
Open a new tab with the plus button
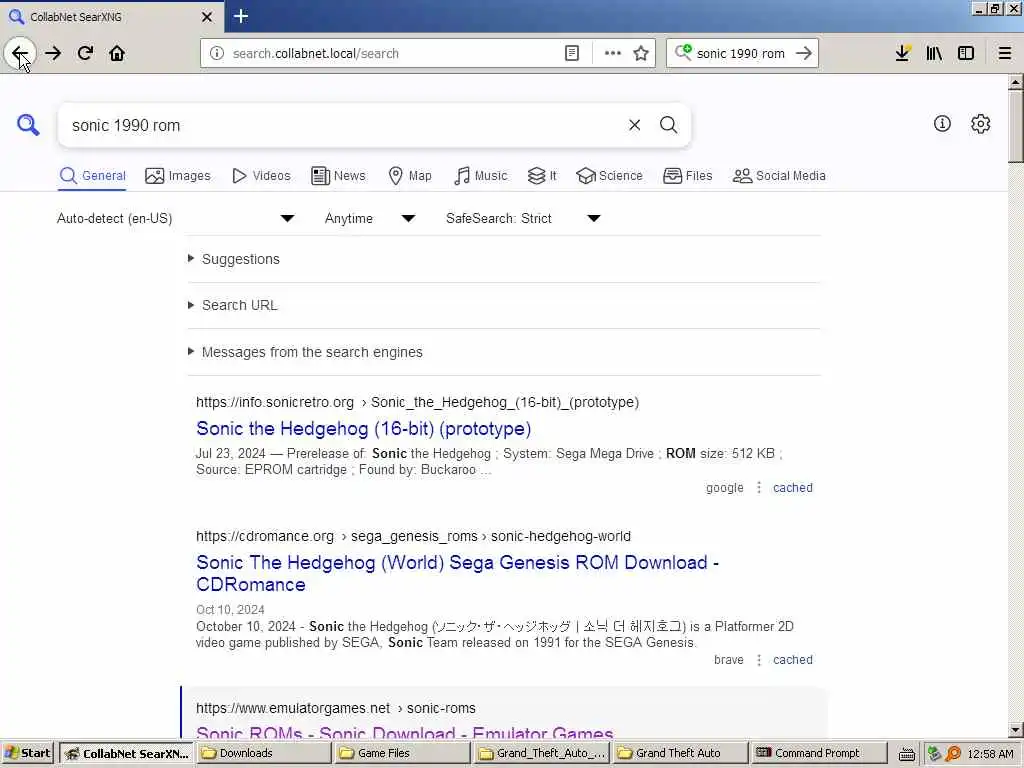click(241, 16)
